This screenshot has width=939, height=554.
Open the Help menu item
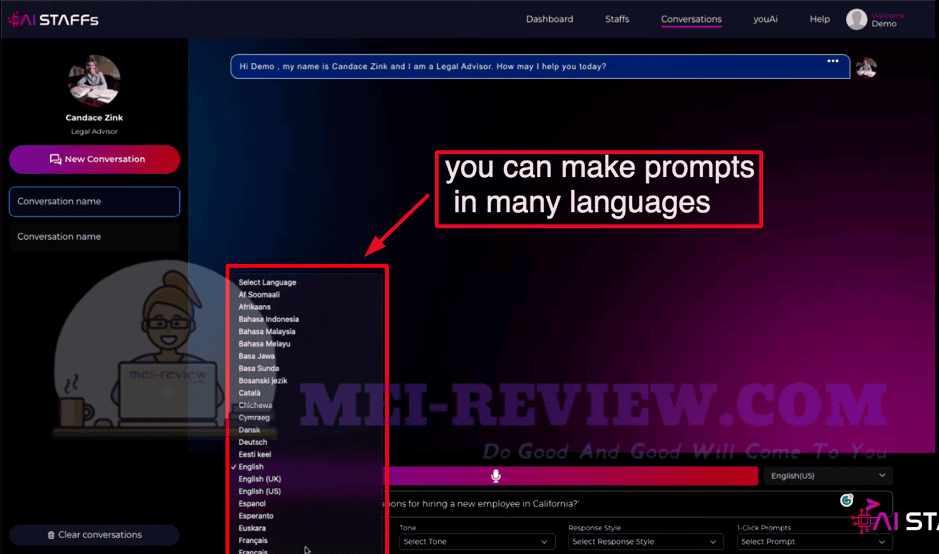pyautogui.click(x=820, y=19)
